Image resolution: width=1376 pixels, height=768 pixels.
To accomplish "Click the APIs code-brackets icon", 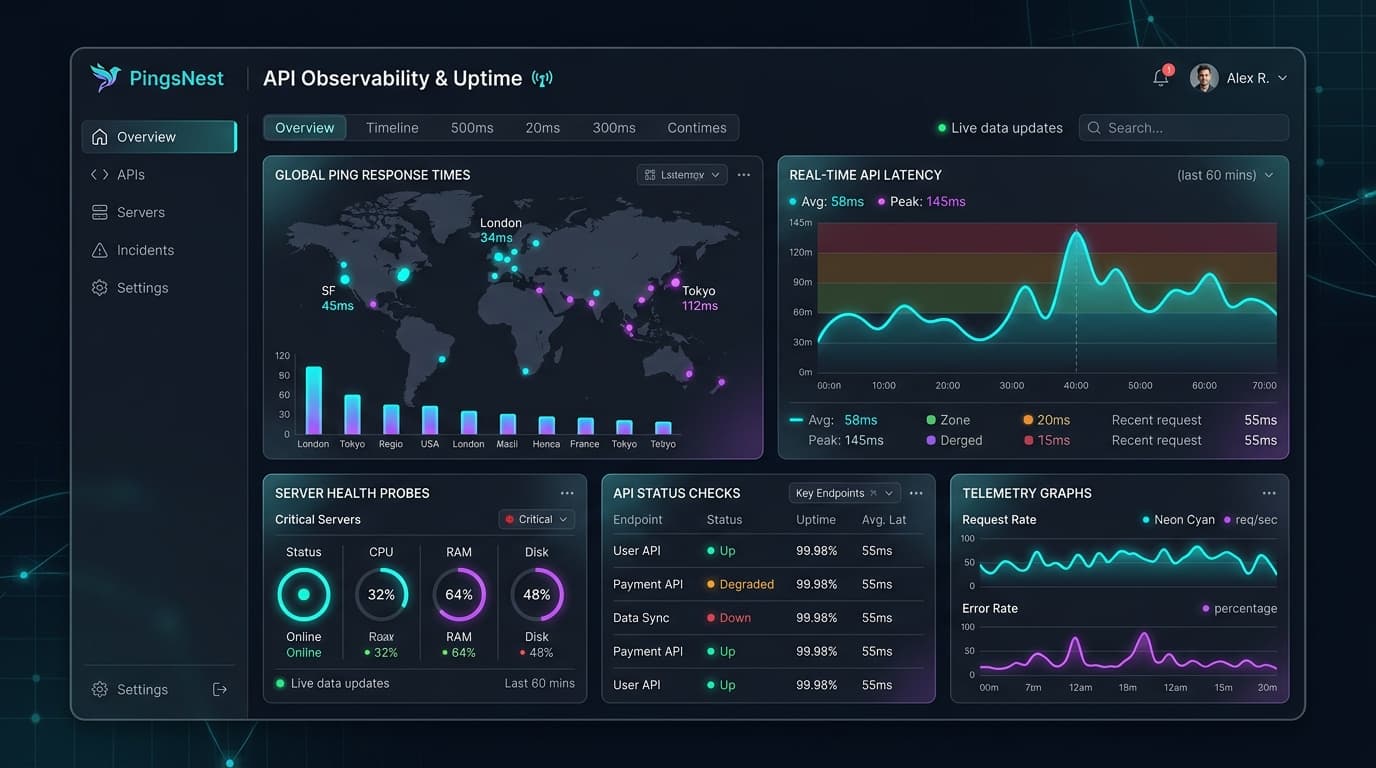I will [99, 175].
